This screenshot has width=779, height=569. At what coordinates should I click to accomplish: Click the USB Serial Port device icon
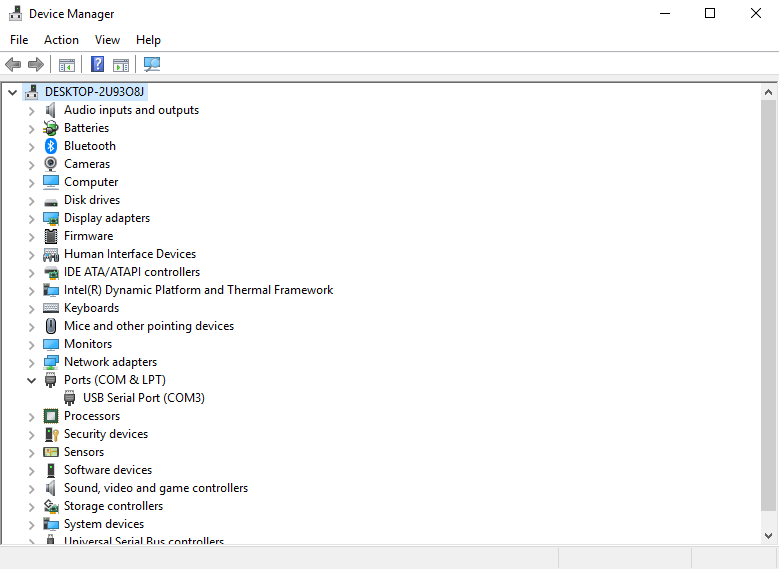pos(70,398)
